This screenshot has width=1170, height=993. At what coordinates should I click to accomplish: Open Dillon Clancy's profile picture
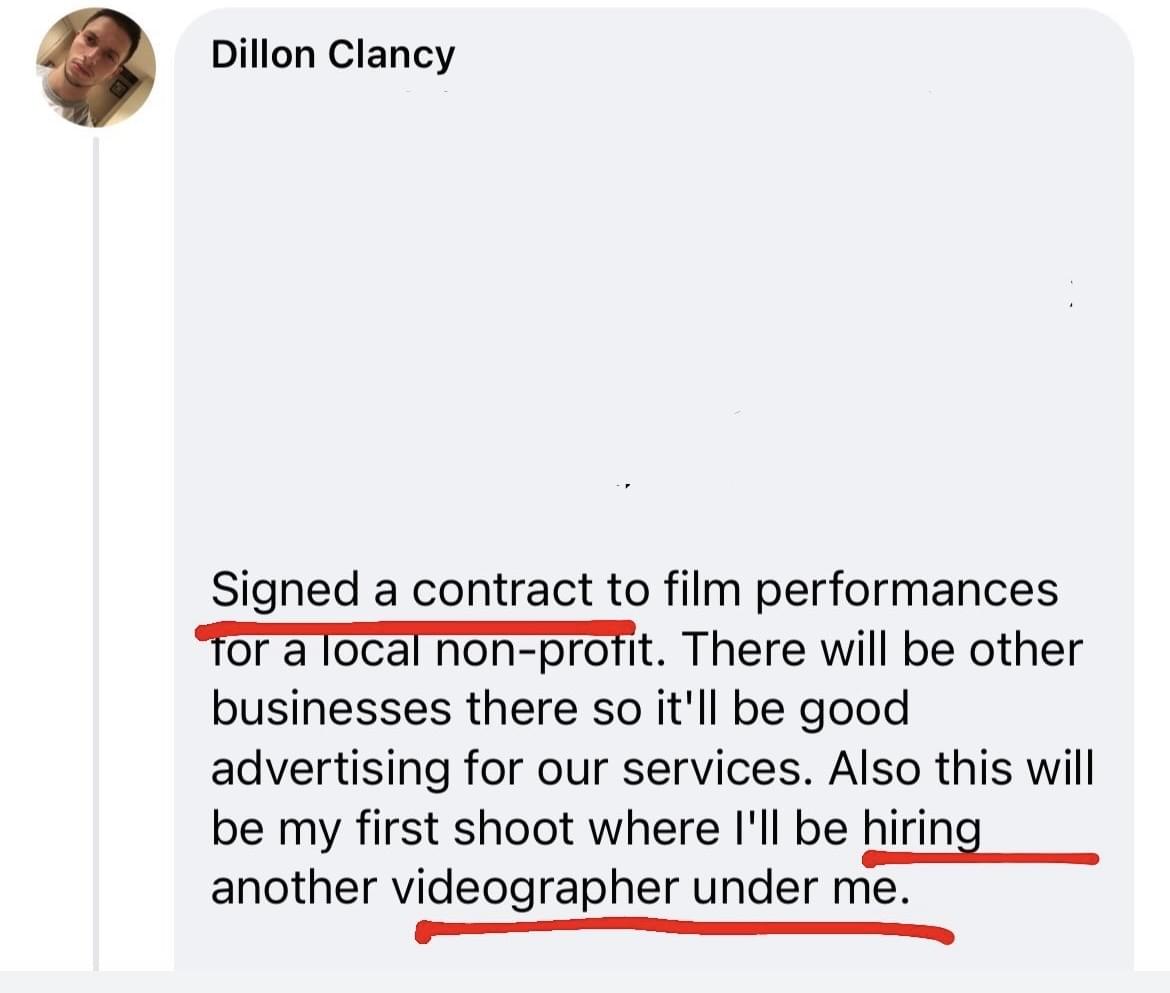click(x=96, y=67)
